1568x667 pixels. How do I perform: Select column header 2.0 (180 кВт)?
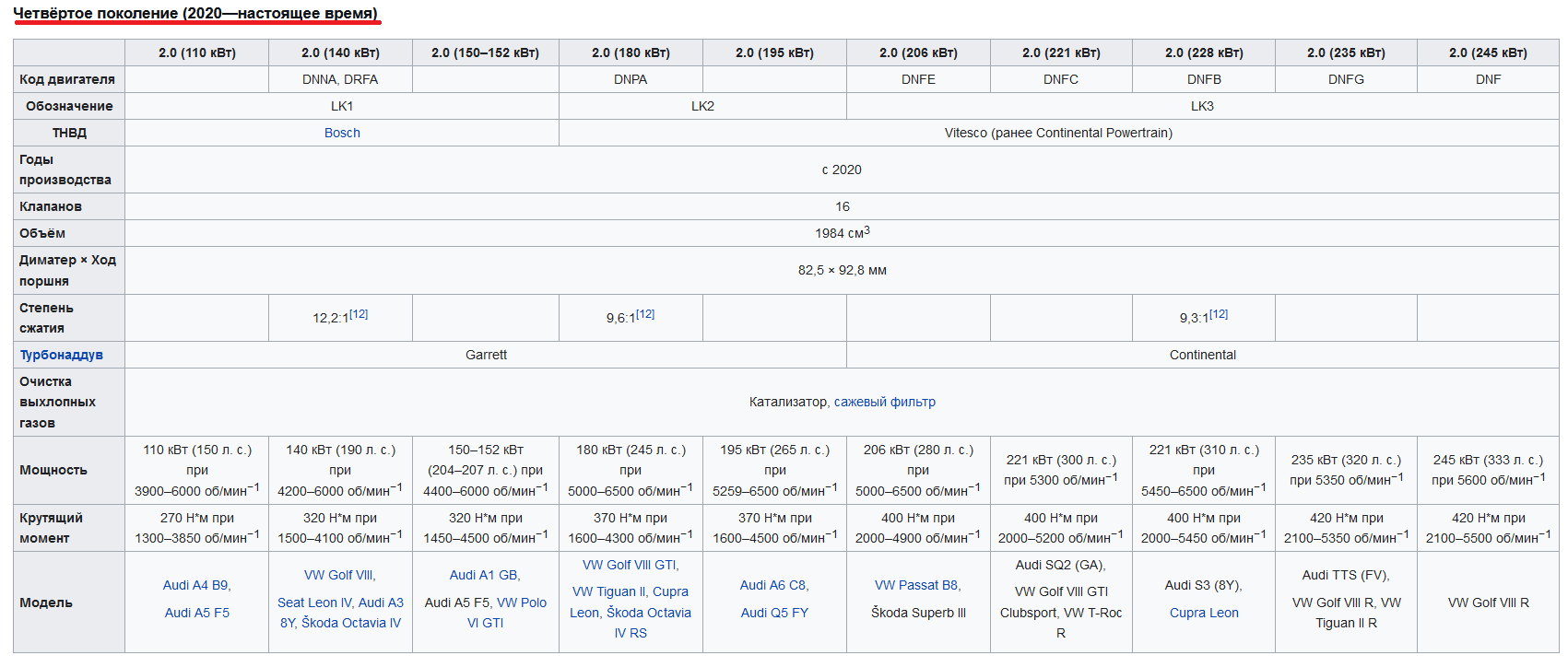631,53
